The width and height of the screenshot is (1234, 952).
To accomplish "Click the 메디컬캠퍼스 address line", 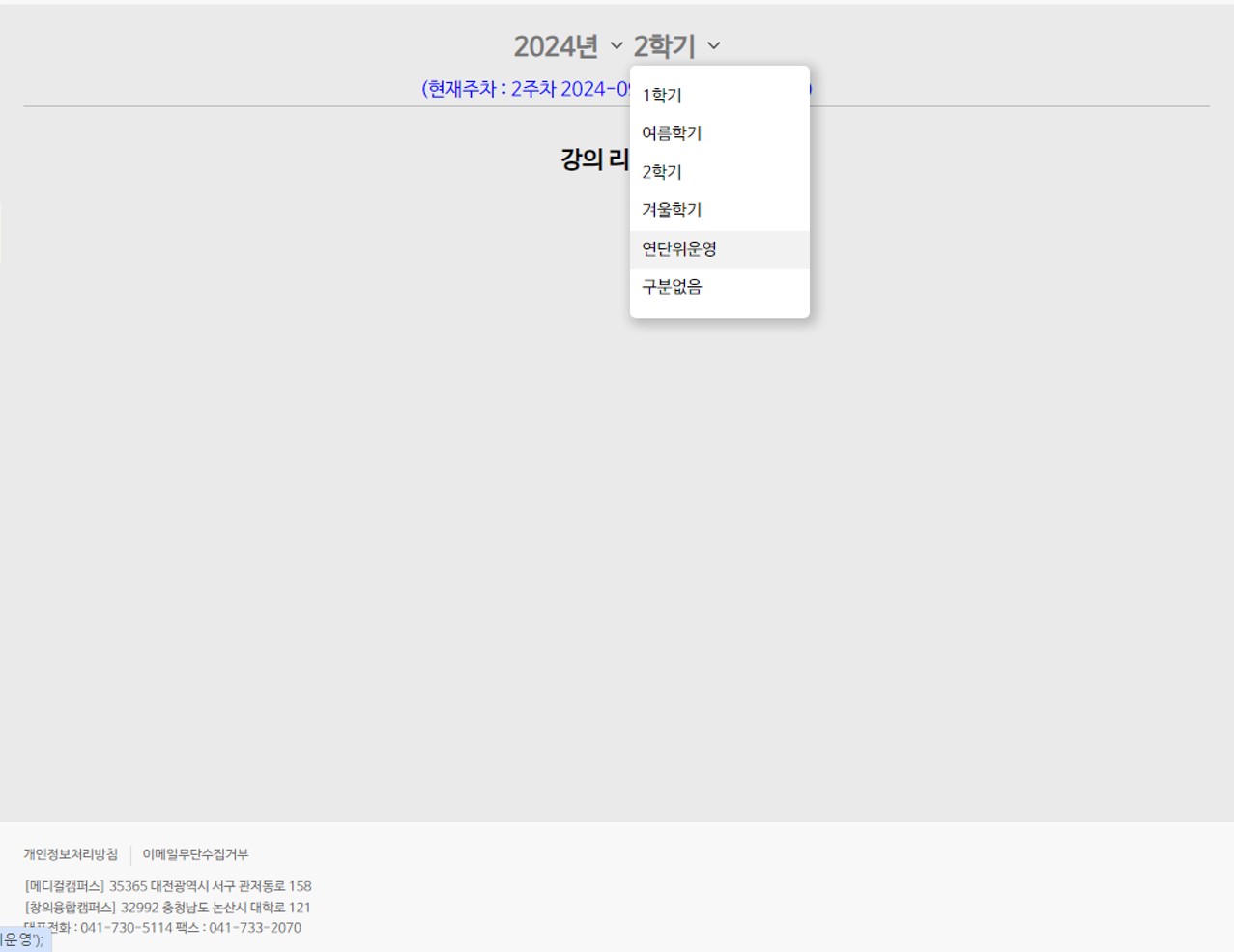I will coord(168,886).
